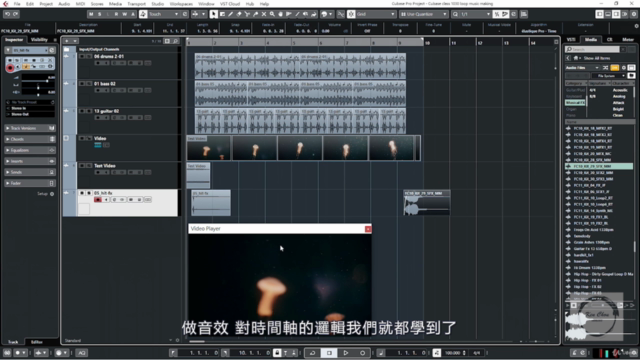Expand the Track Versions inspector section
Image resolution: width=640 pixels, height=360 pixels.
pyautogui.click(x=29, y=128)
